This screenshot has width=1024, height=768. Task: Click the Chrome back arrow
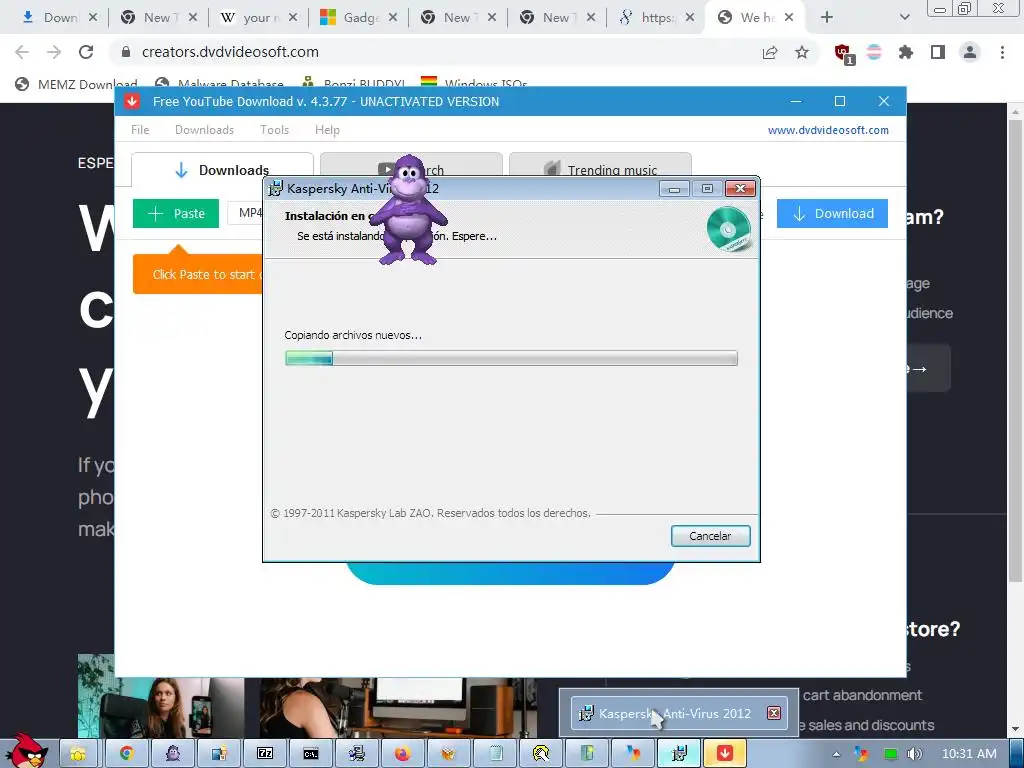tap(22, 52)
